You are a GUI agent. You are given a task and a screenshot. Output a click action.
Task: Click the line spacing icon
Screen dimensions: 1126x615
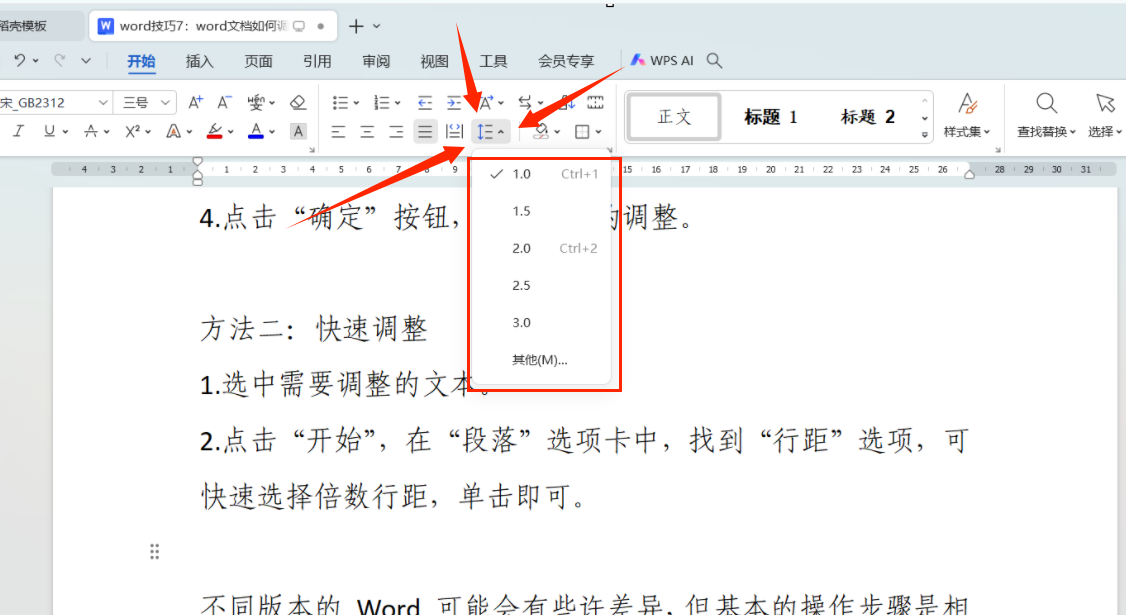(486, 131)
